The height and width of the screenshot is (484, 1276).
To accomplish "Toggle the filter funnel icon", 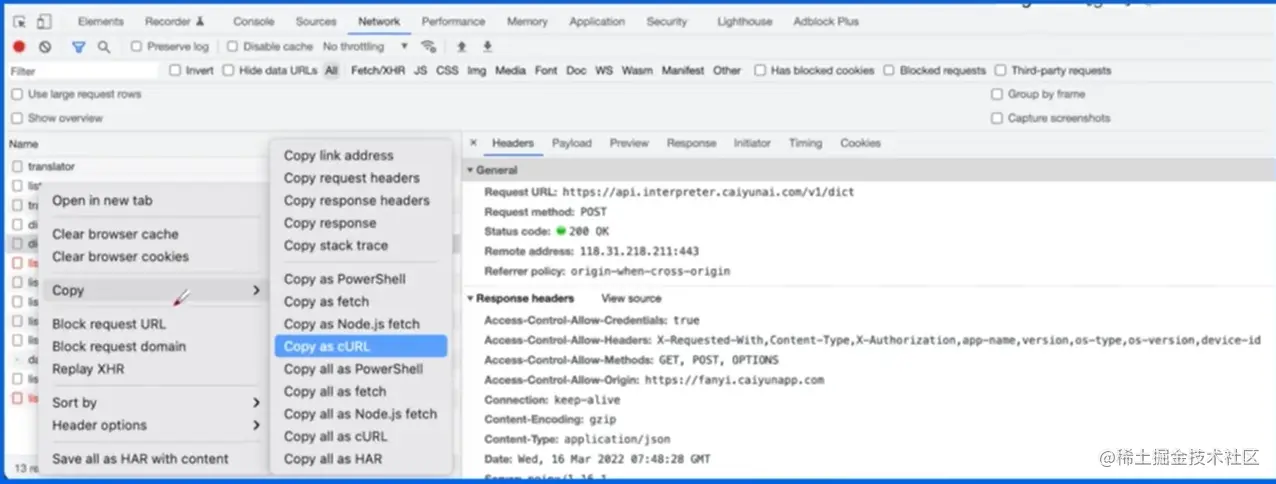I will (x=78, y=46).
